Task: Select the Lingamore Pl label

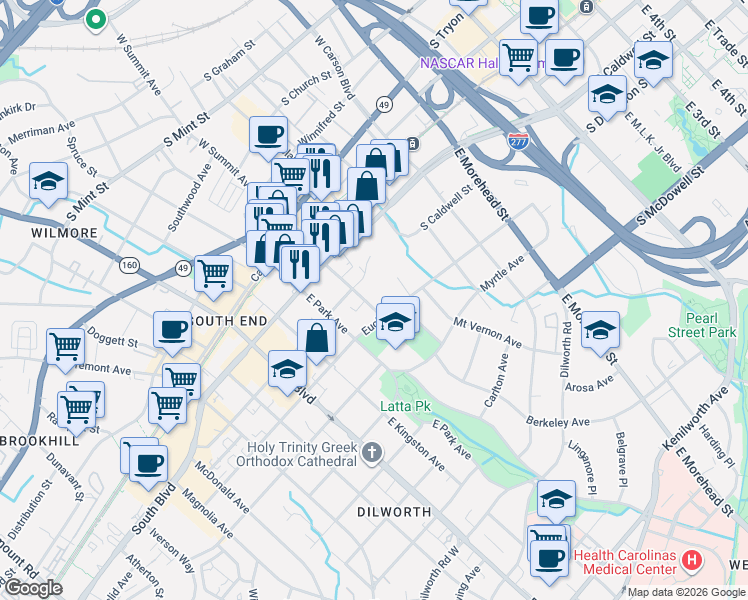Action: (x=582, y=467)
